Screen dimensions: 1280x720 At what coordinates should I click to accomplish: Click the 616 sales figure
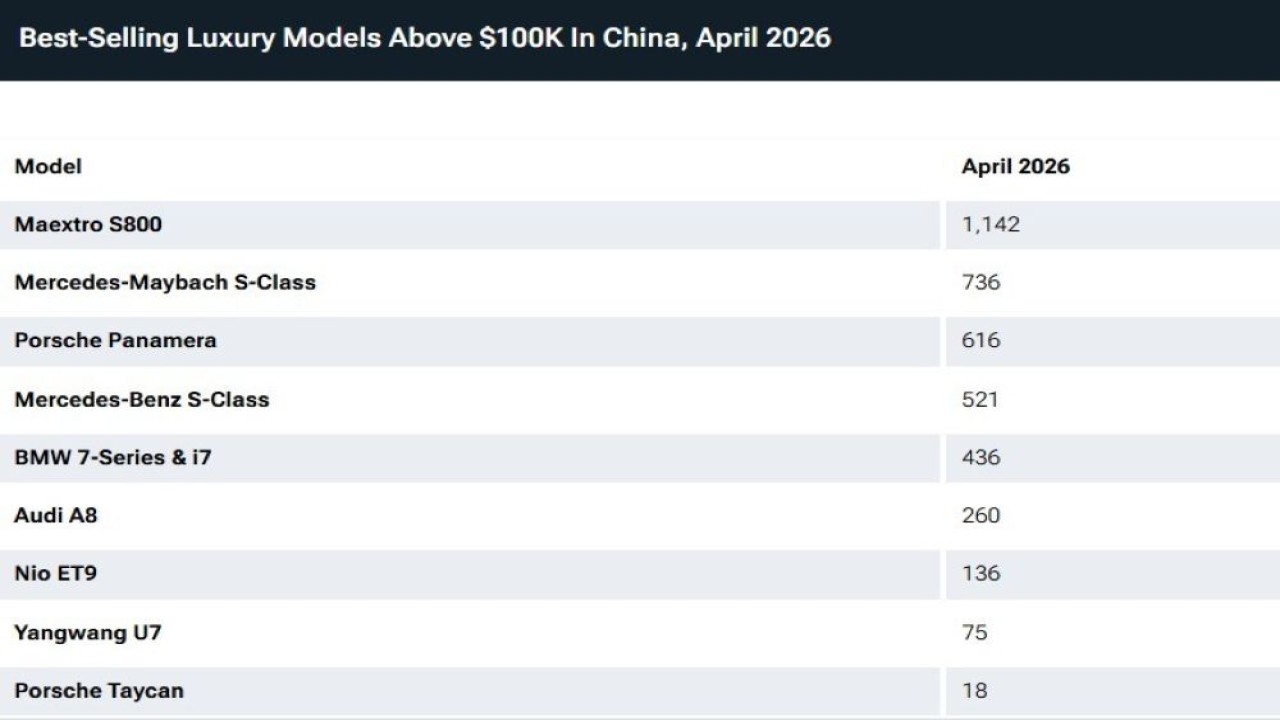(981, 340)
